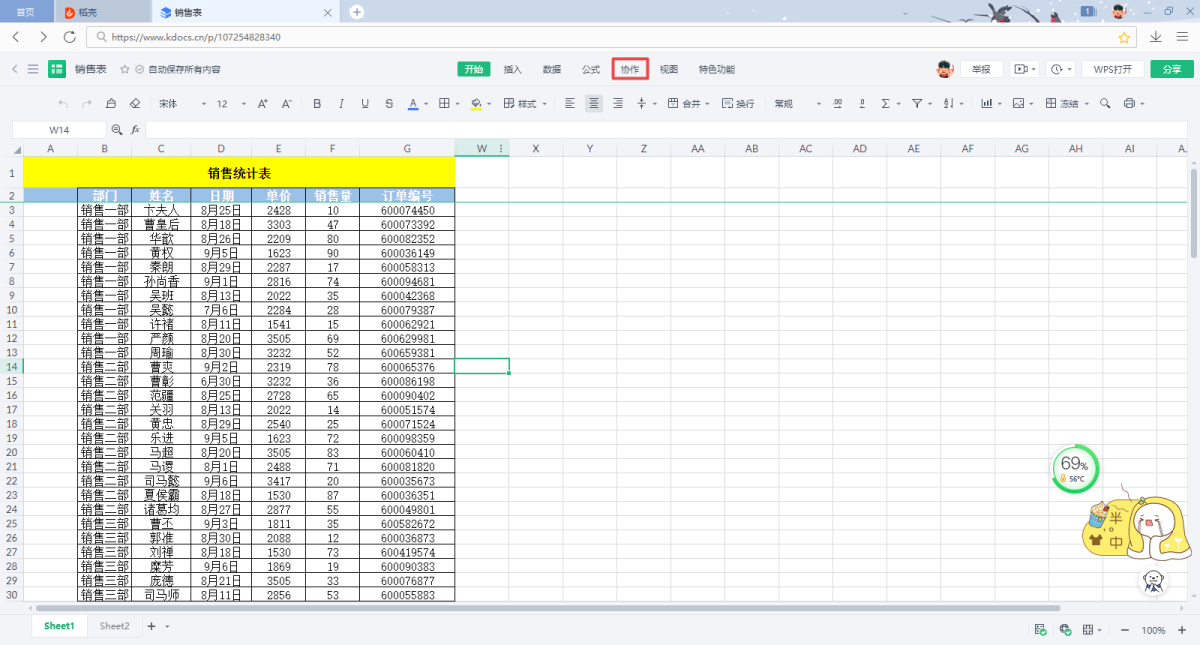Click the cell name box showing W14

pyautogui.click(x=59, y=130)
